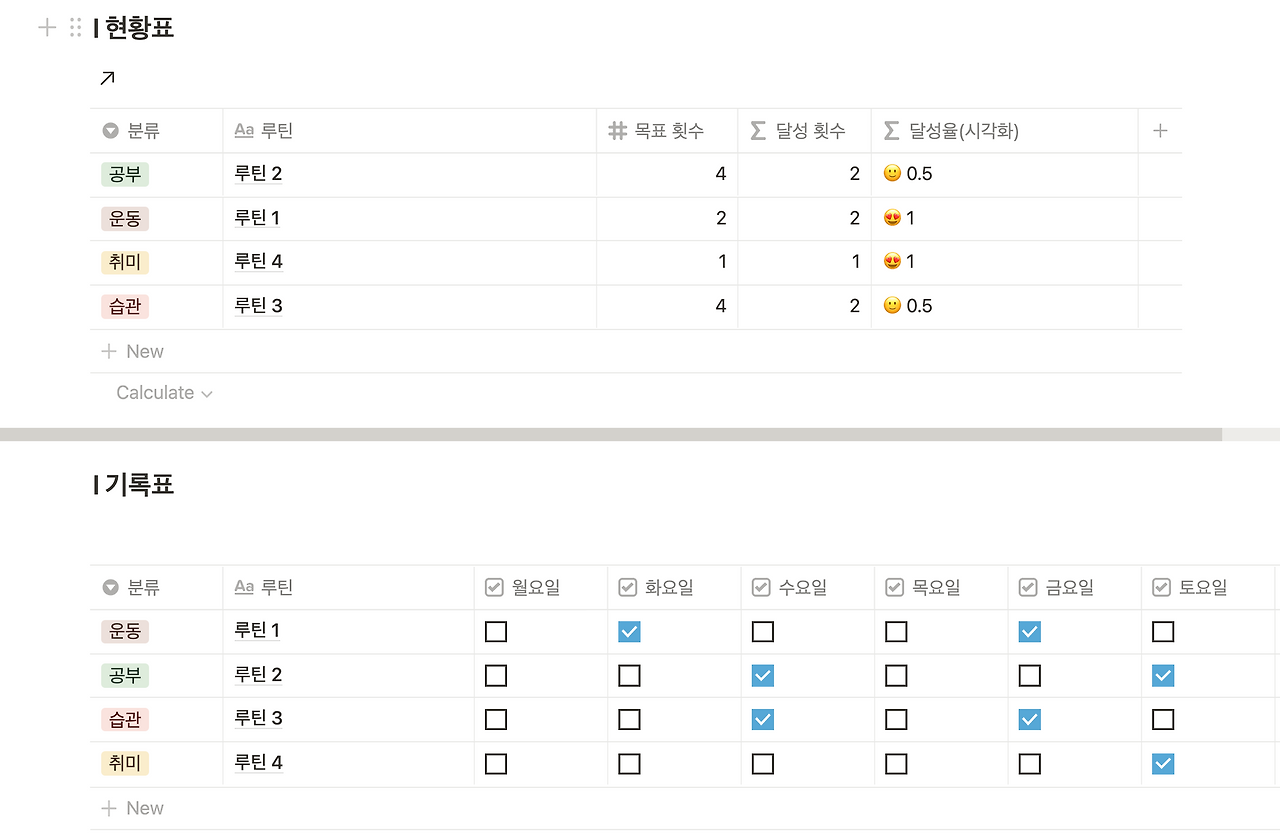The image size is (1280, 839).
Task: Click the six-dot drag handle icon
Action: (x=76, y=27)
